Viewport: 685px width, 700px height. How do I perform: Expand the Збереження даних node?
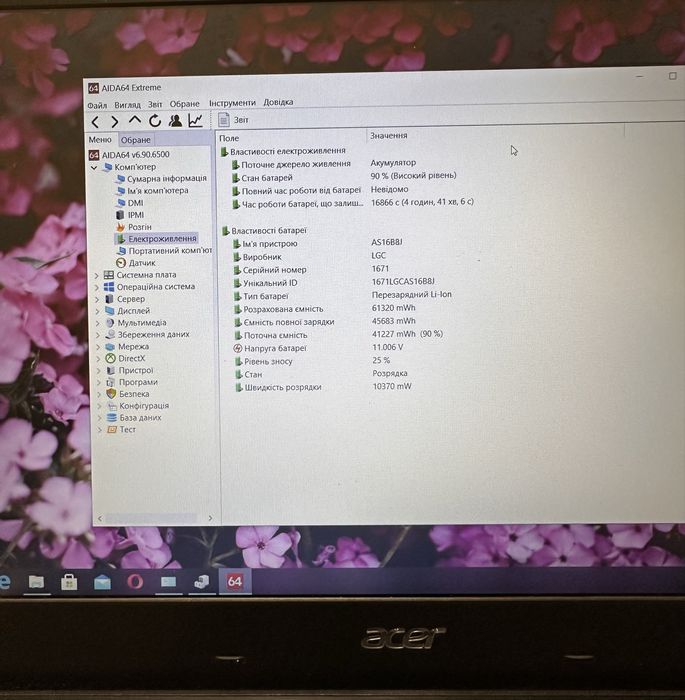coord(99,335)
